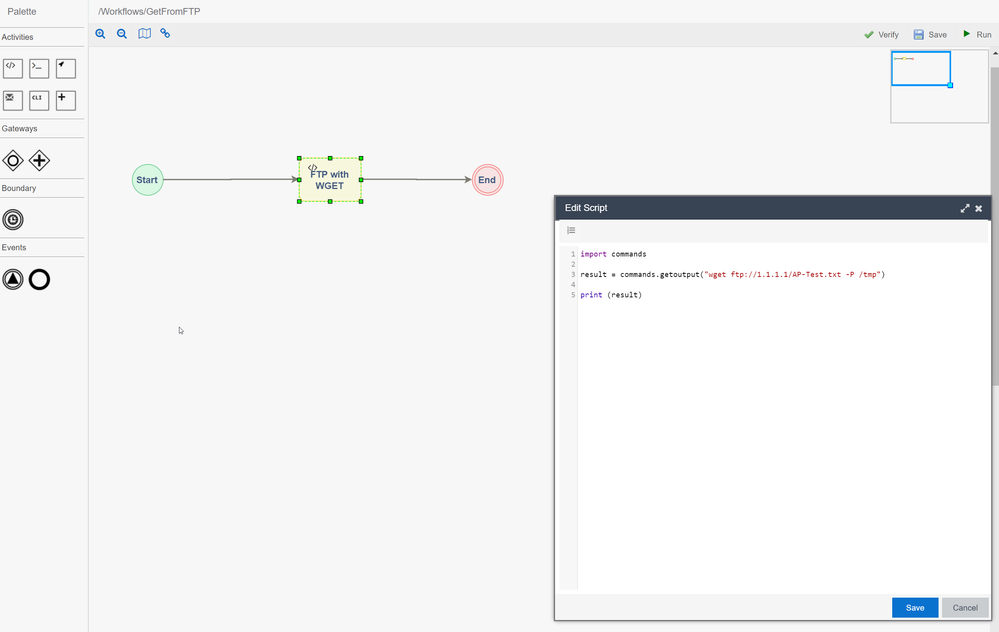Run the GetFromFTP workflow

976,35
